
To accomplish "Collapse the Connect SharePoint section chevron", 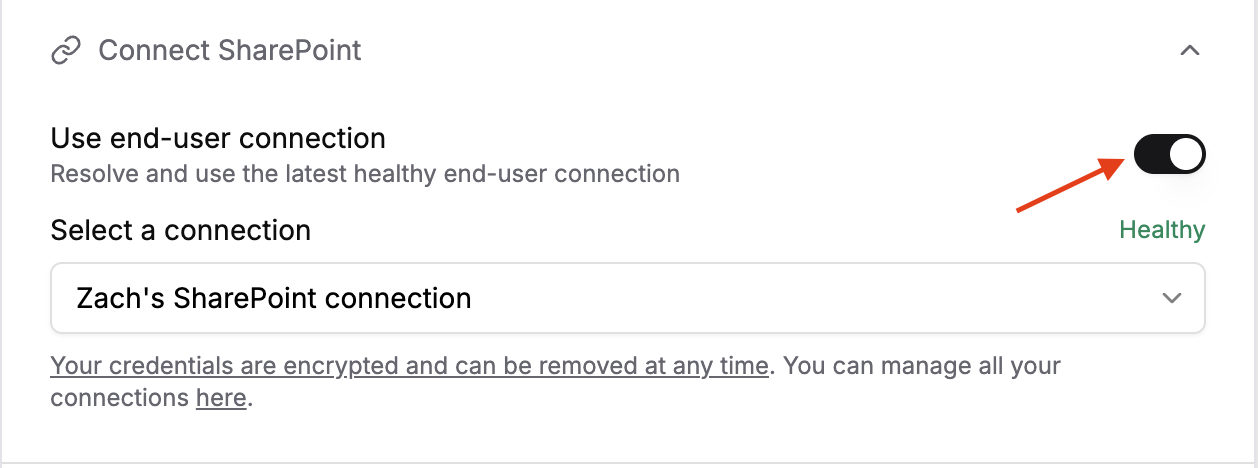I will 1189,50.
